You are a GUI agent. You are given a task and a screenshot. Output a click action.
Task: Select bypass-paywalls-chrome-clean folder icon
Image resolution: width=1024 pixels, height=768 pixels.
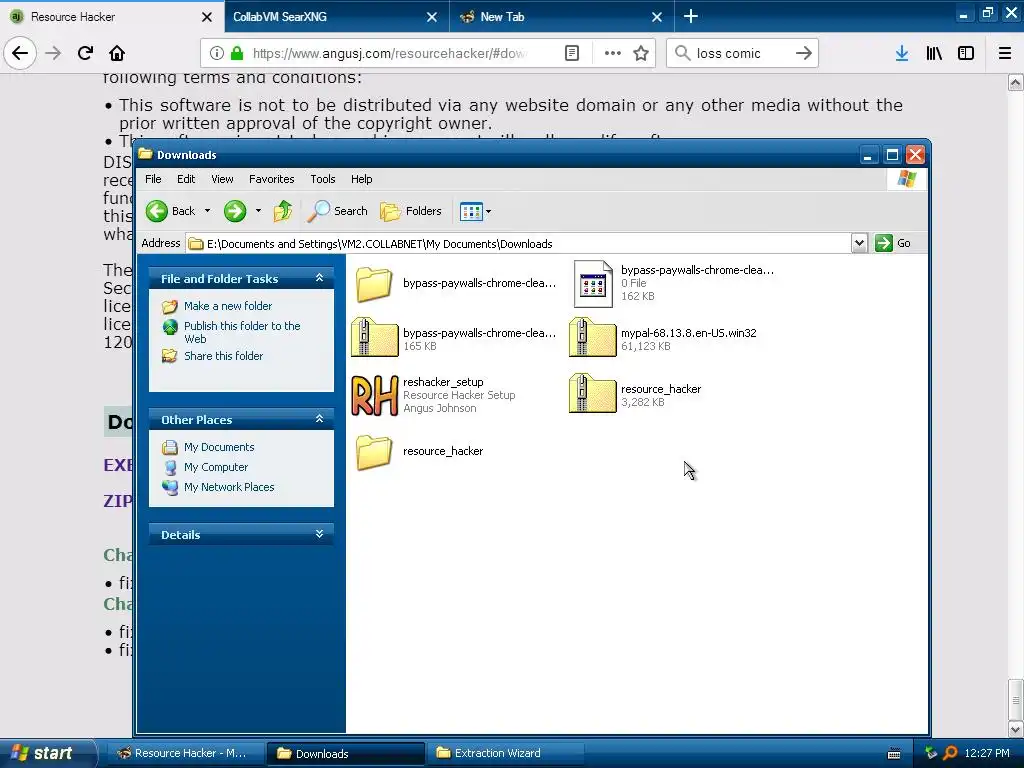click(374, 284)
